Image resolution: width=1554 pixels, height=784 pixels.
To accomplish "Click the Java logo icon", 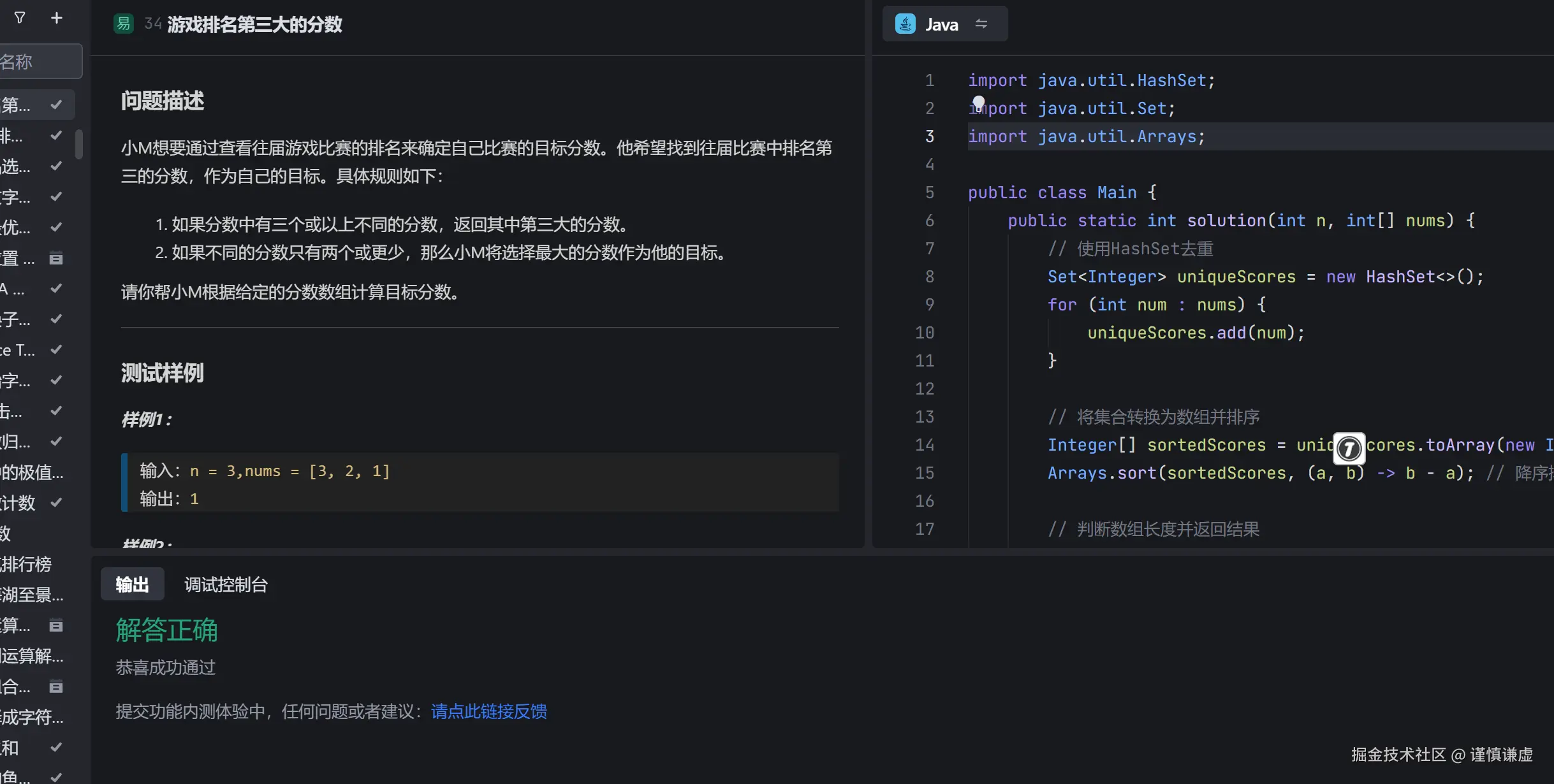I will tap(905, 24).
